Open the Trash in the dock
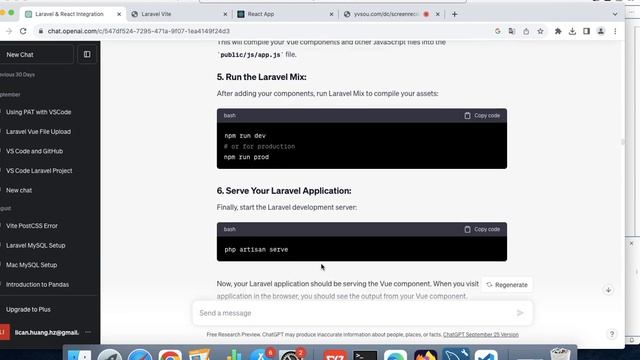640x360 pixels. pos(560,353)
